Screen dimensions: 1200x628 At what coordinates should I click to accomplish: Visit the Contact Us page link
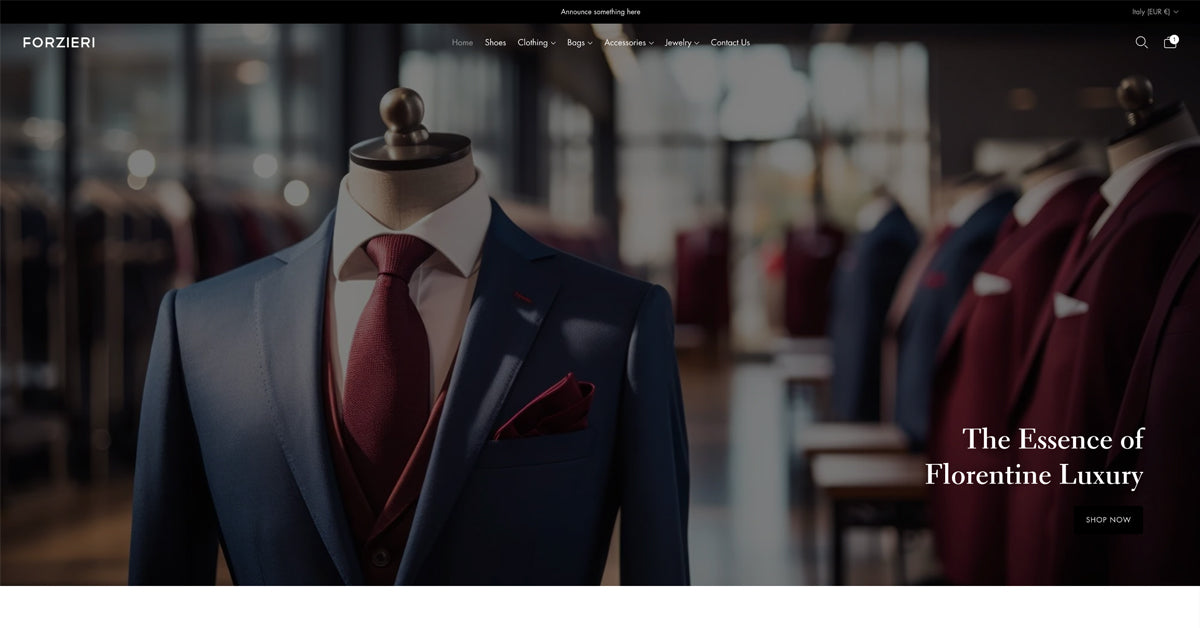(x=730, y=42)
